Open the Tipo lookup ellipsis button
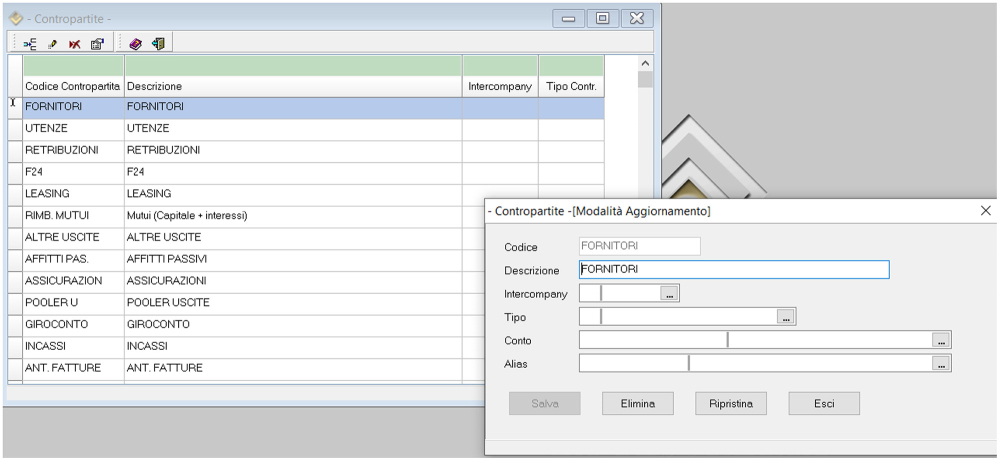This screenshot has width=1000, height=462. [x=788, y=317]
